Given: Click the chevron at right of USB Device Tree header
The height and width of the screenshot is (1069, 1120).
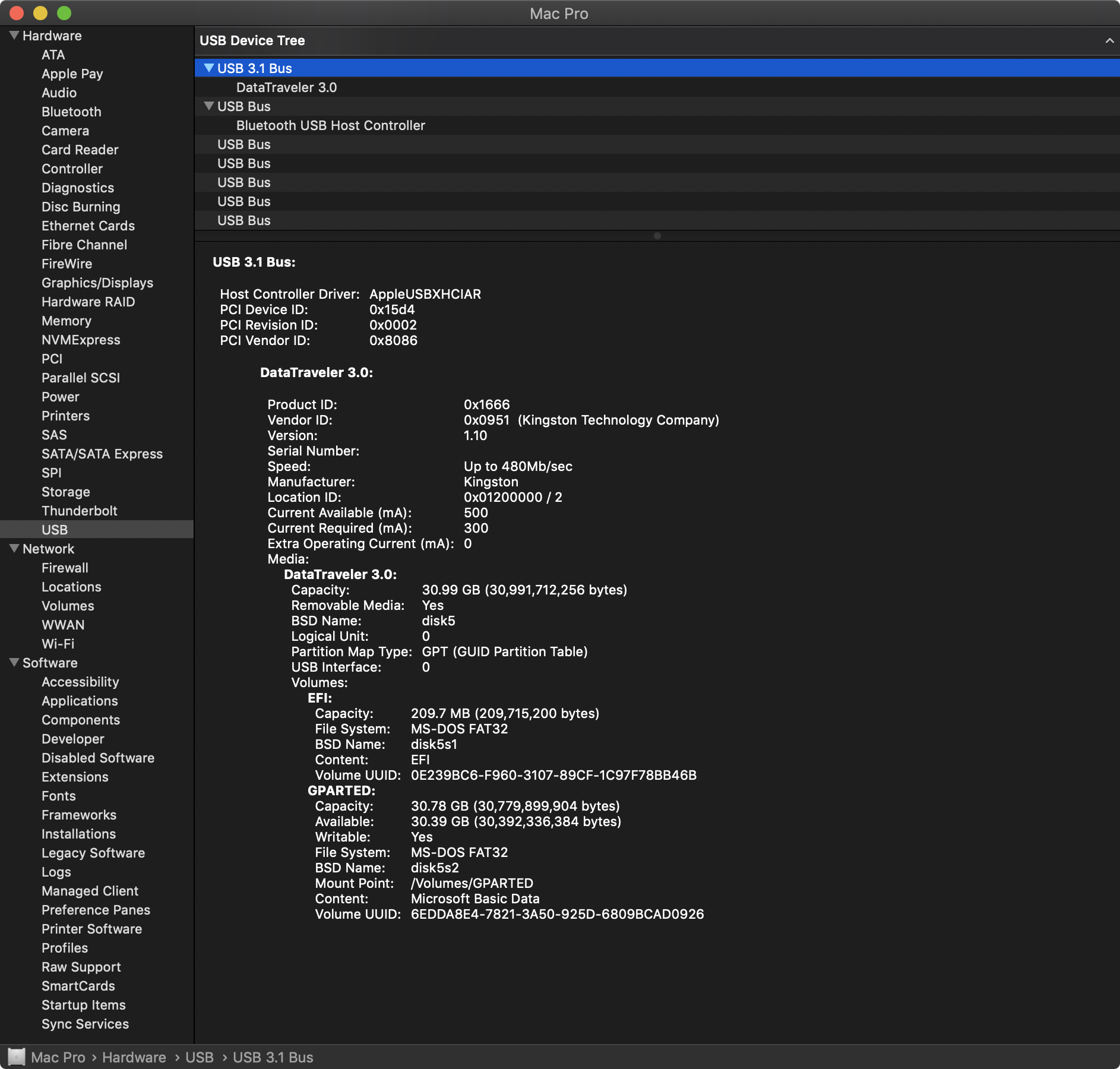Looking at the screenshot, I should (1109, 40).
